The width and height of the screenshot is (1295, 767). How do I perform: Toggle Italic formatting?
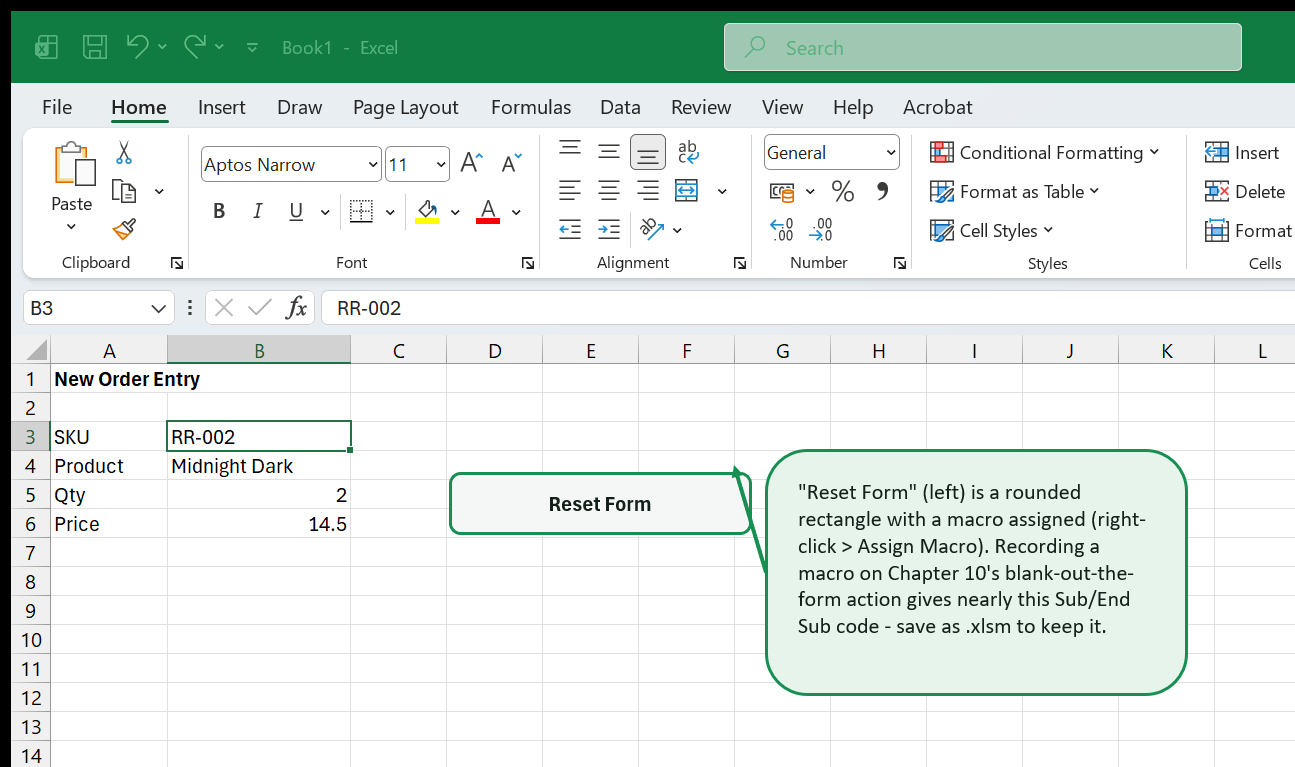click(258, 211)
